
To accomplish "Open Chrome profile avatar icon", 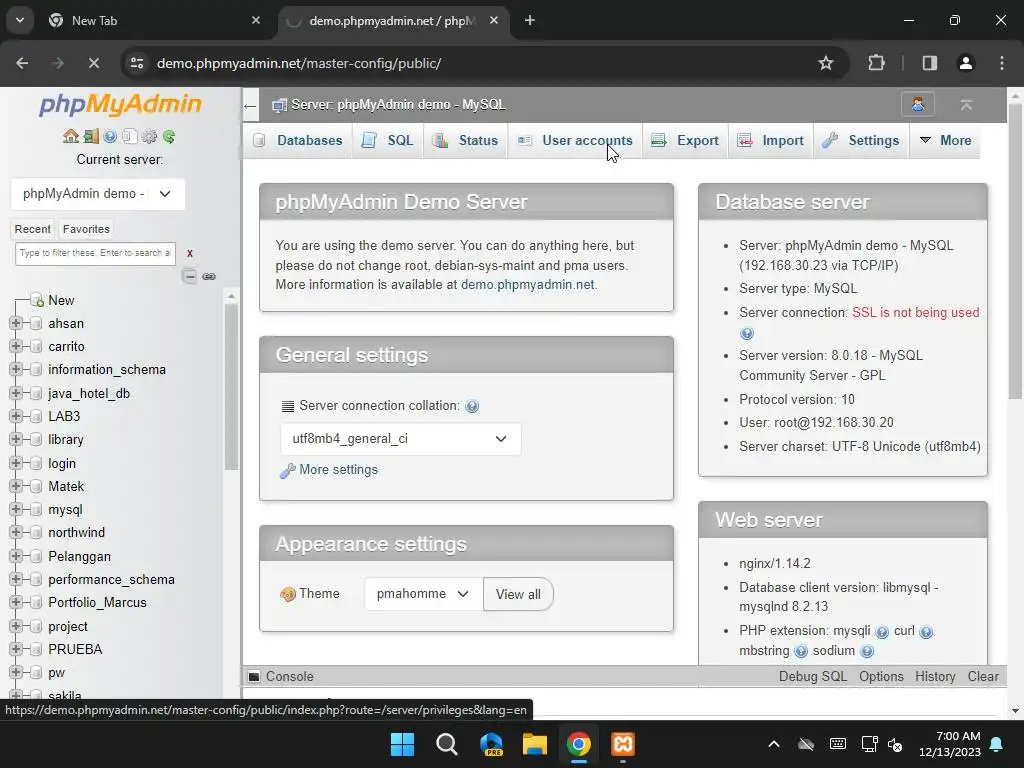I will pos(965,63).
